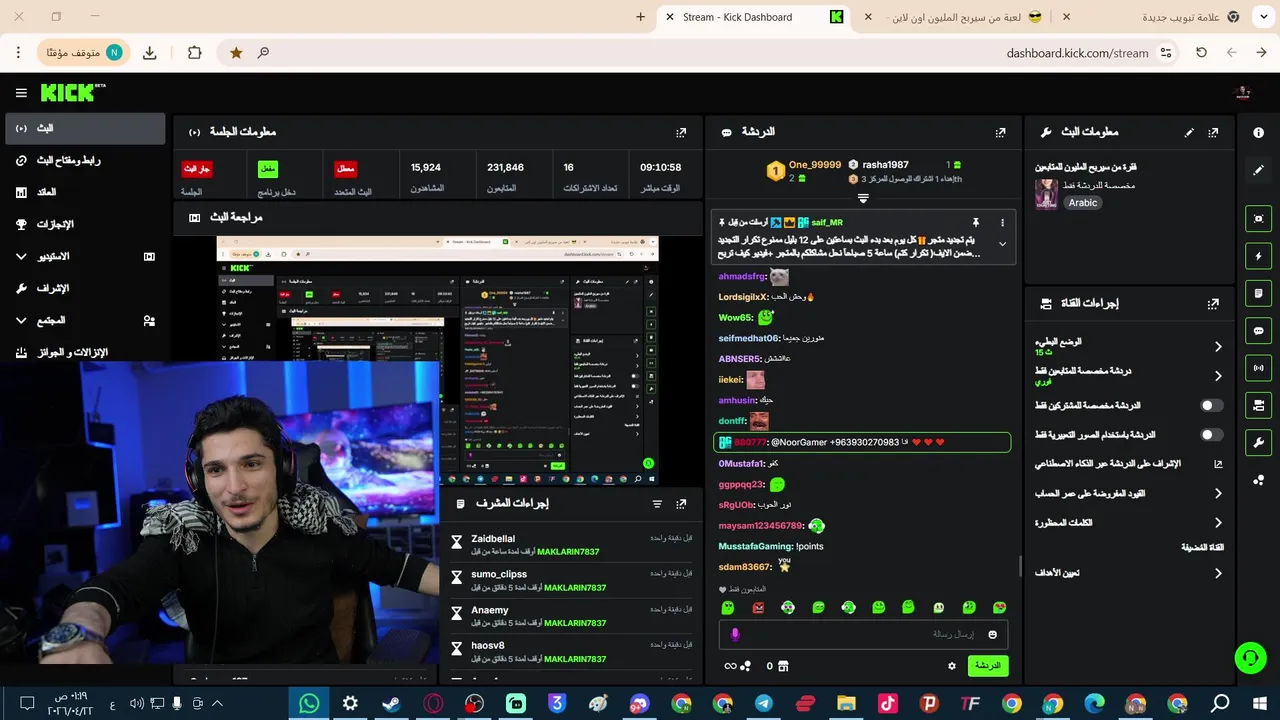Expand the set goals option
Image resolution: width=1280 pixels, height=720 pixels.
point(1218,573)
